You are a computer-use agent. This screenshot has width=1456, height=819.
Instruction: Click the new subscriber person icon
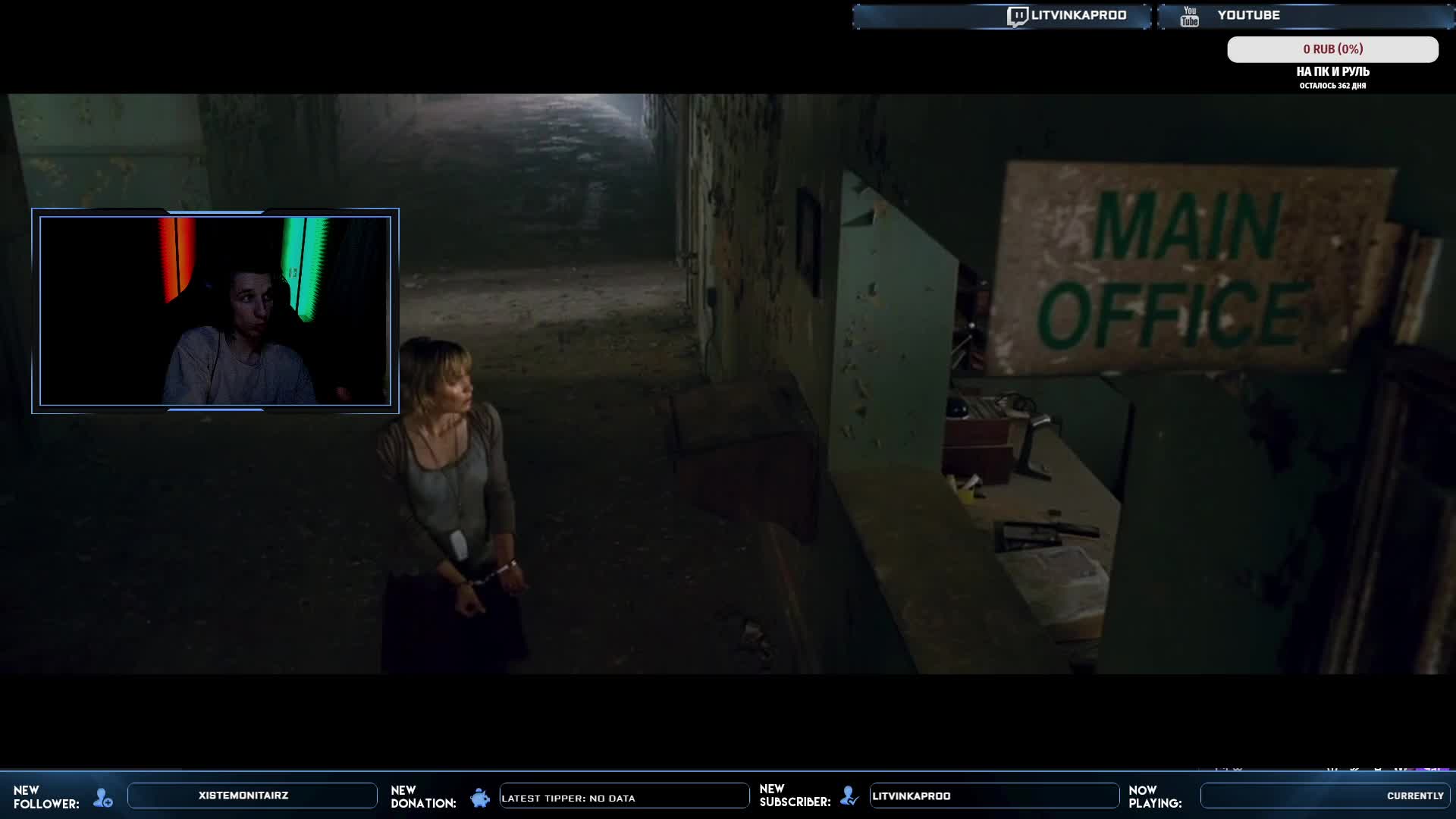tap(849, 796)
